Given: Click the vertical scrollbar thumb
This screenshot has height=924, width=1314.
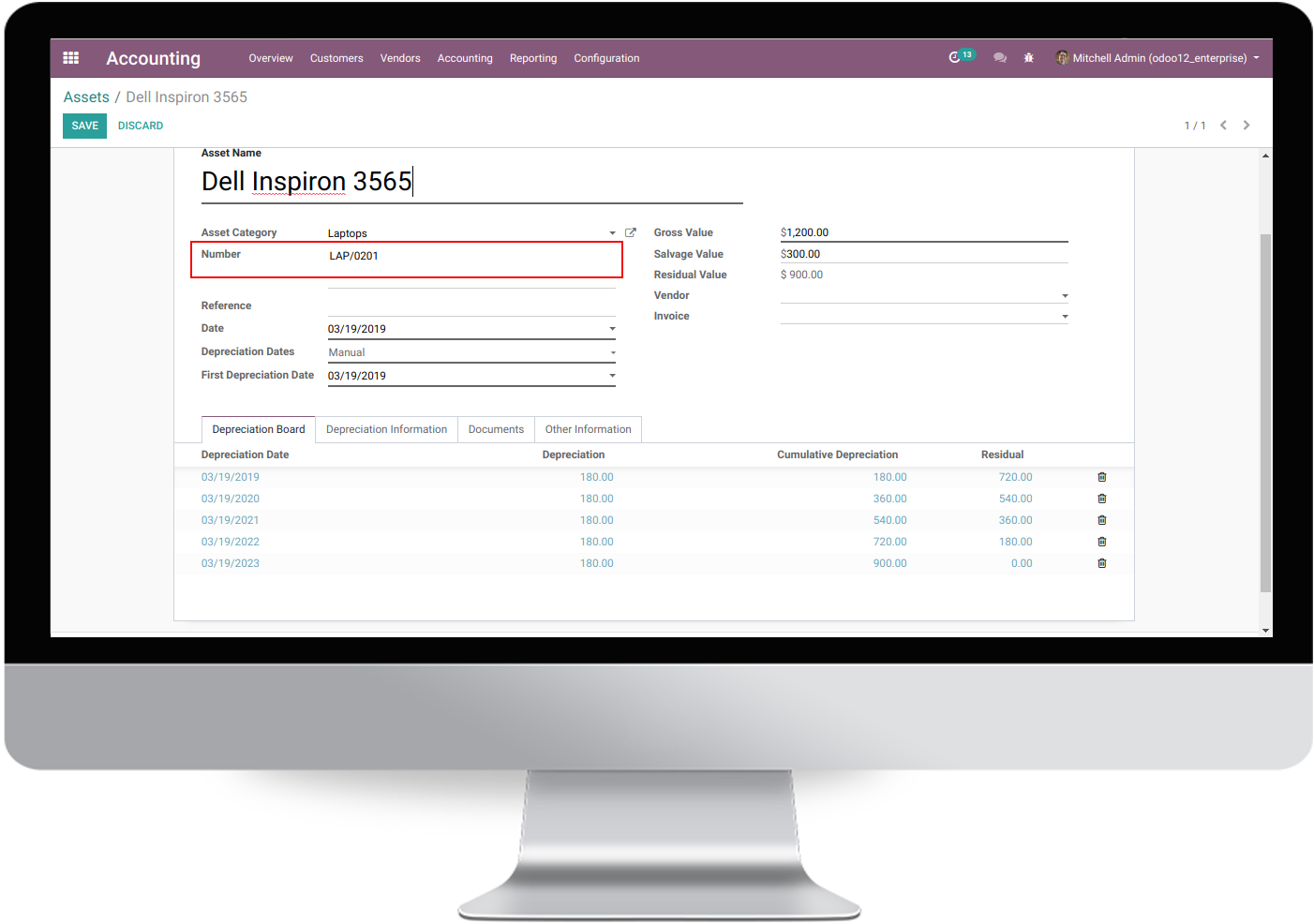Looking at the screenshot, I should pos(1265,412).
